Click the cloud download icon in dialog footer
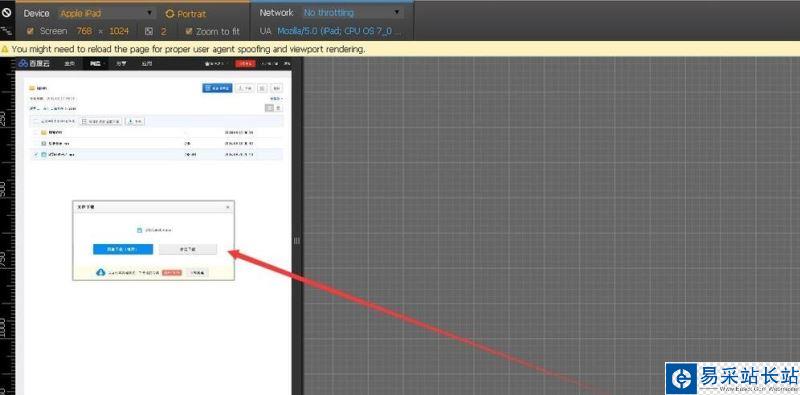This screenshot has height=395, width=800. (101, 273)
